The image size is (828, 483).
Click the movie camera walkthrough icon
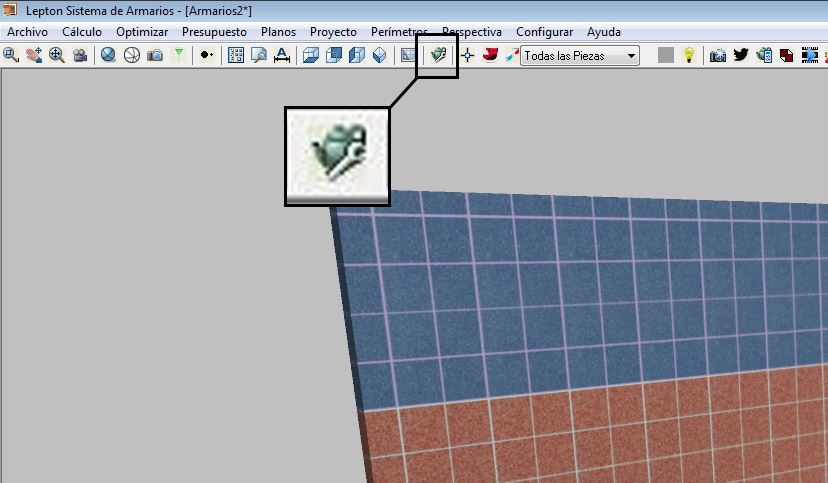click(x=80, y=55)
